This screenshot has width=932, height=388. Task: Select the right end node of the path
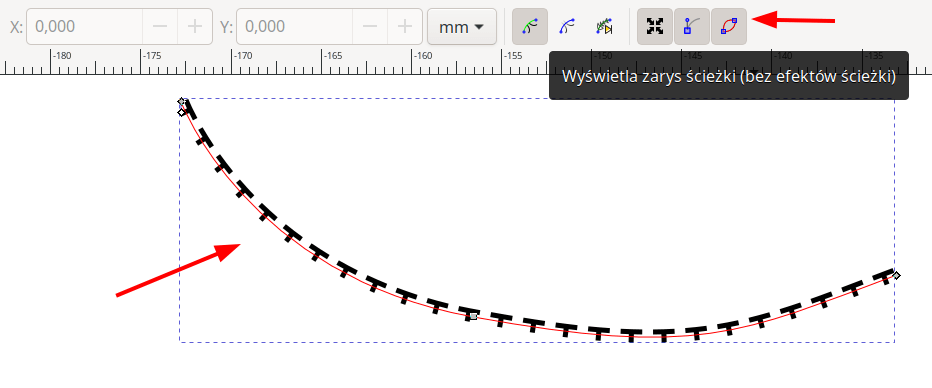[896, 275]
